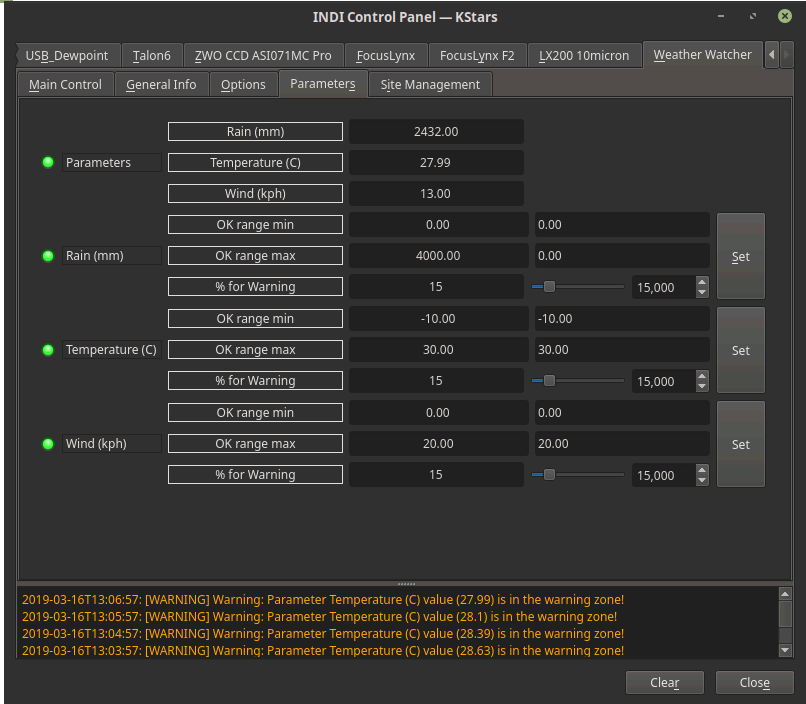Viewport: 806px width, 704px height.
Task: Click the Rain OK range max 4000.00 value
Action: click(438, 255)
